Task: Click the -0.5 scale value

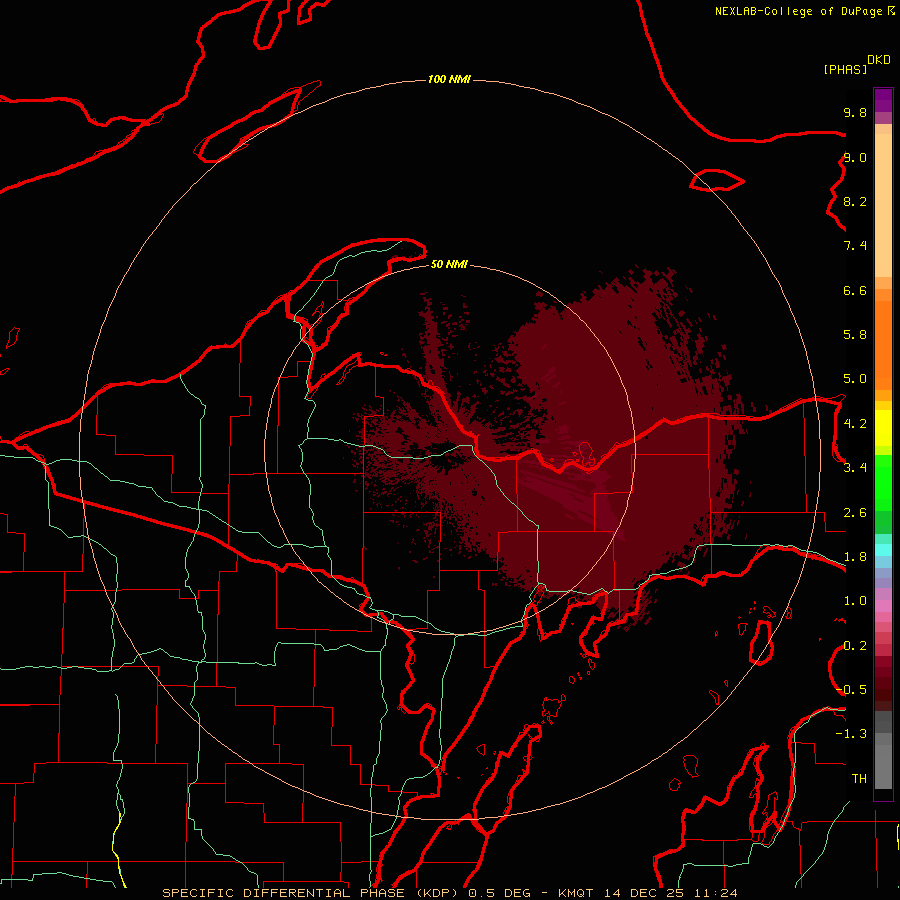Action: pyautogui.click(x=851, y=690)
